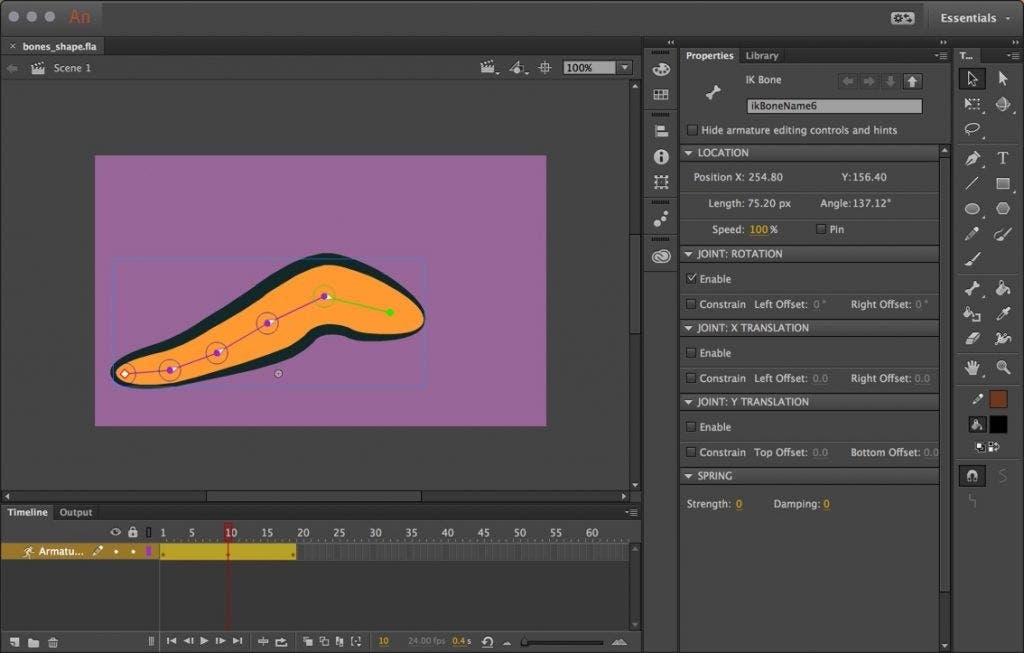This screenshot has height=653, width=1024.
Task: Switch to the Library tab
Action: click(x=762, y=56)
